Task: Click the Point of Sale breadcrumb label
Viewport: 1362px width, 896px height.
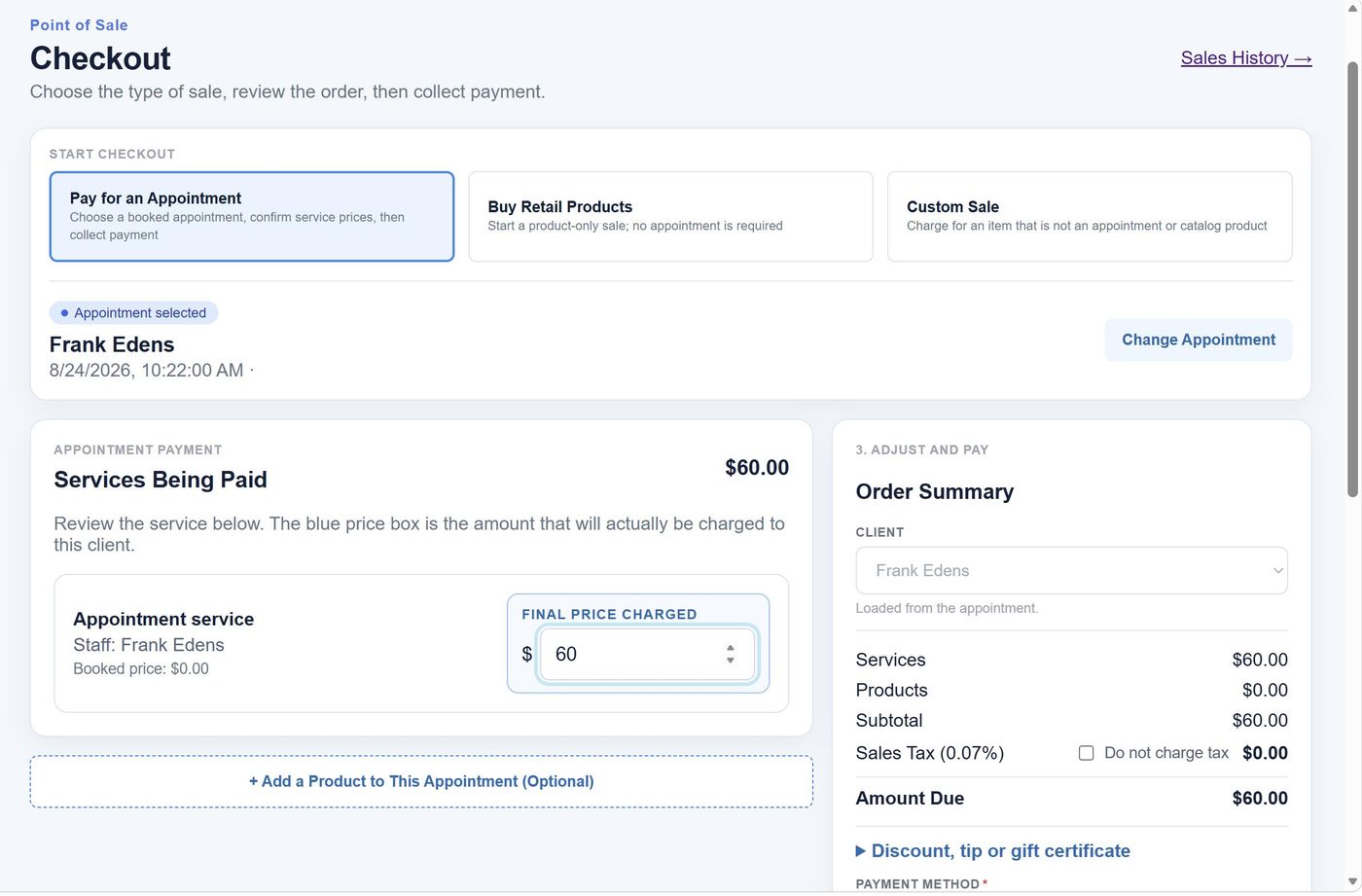Action: click(79, 25)
